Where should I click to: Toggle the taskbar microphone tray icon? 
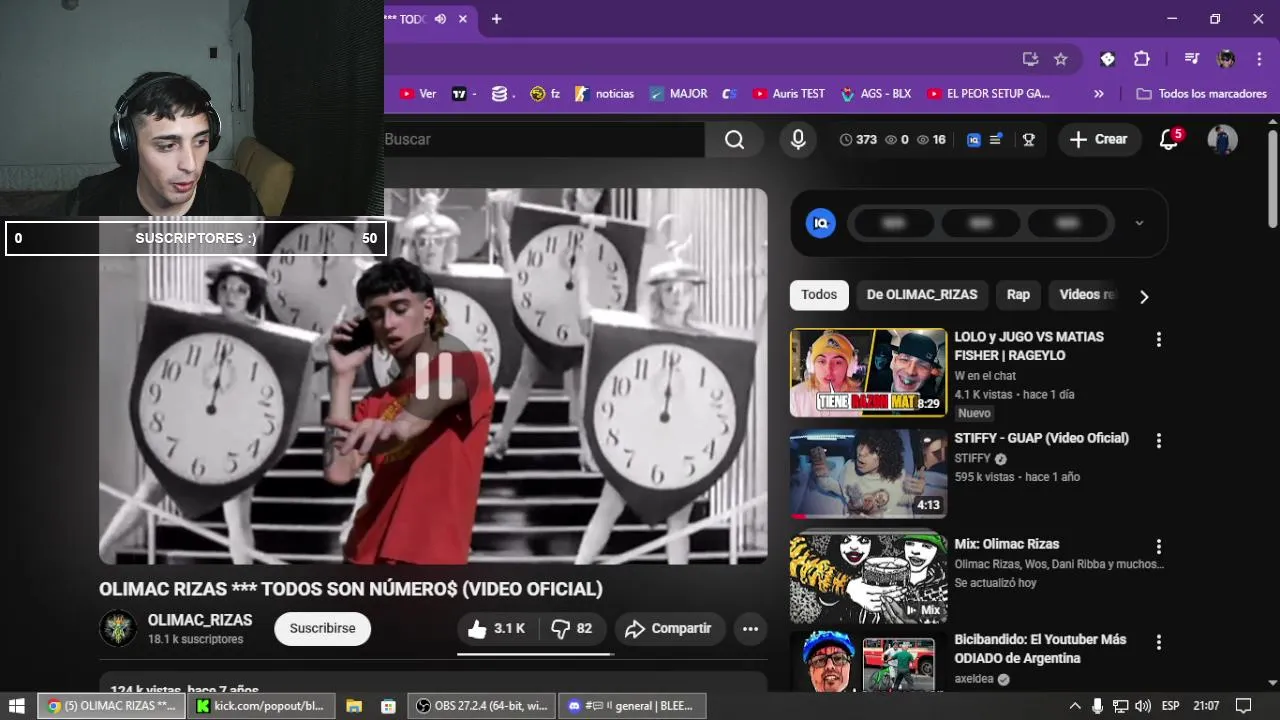pos(1097,706)
